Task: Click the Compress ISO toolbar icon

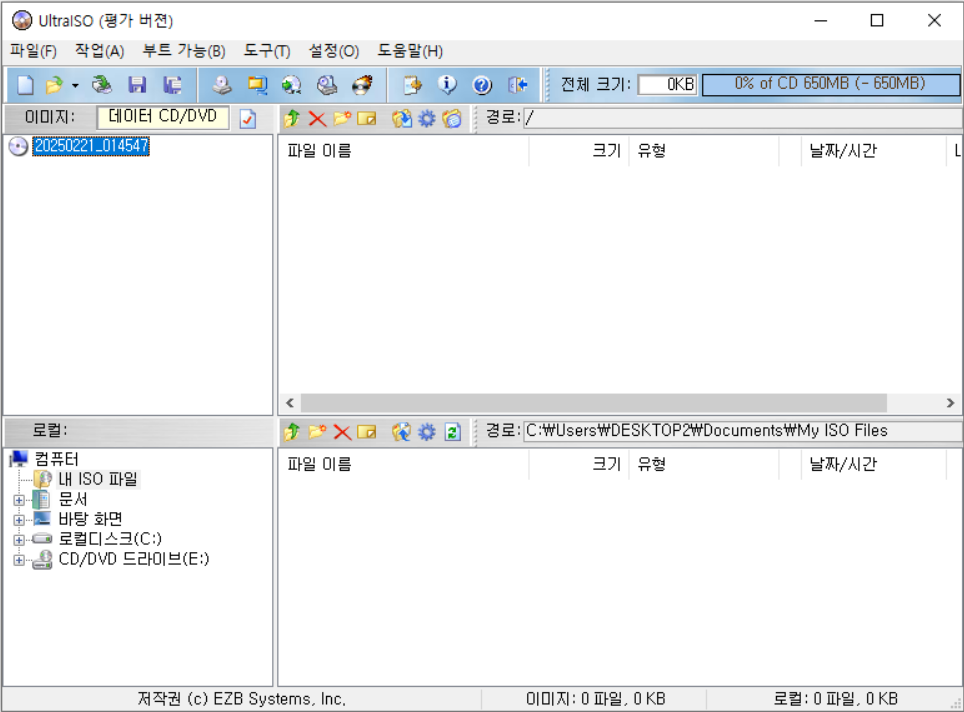Action: (257, 84)
